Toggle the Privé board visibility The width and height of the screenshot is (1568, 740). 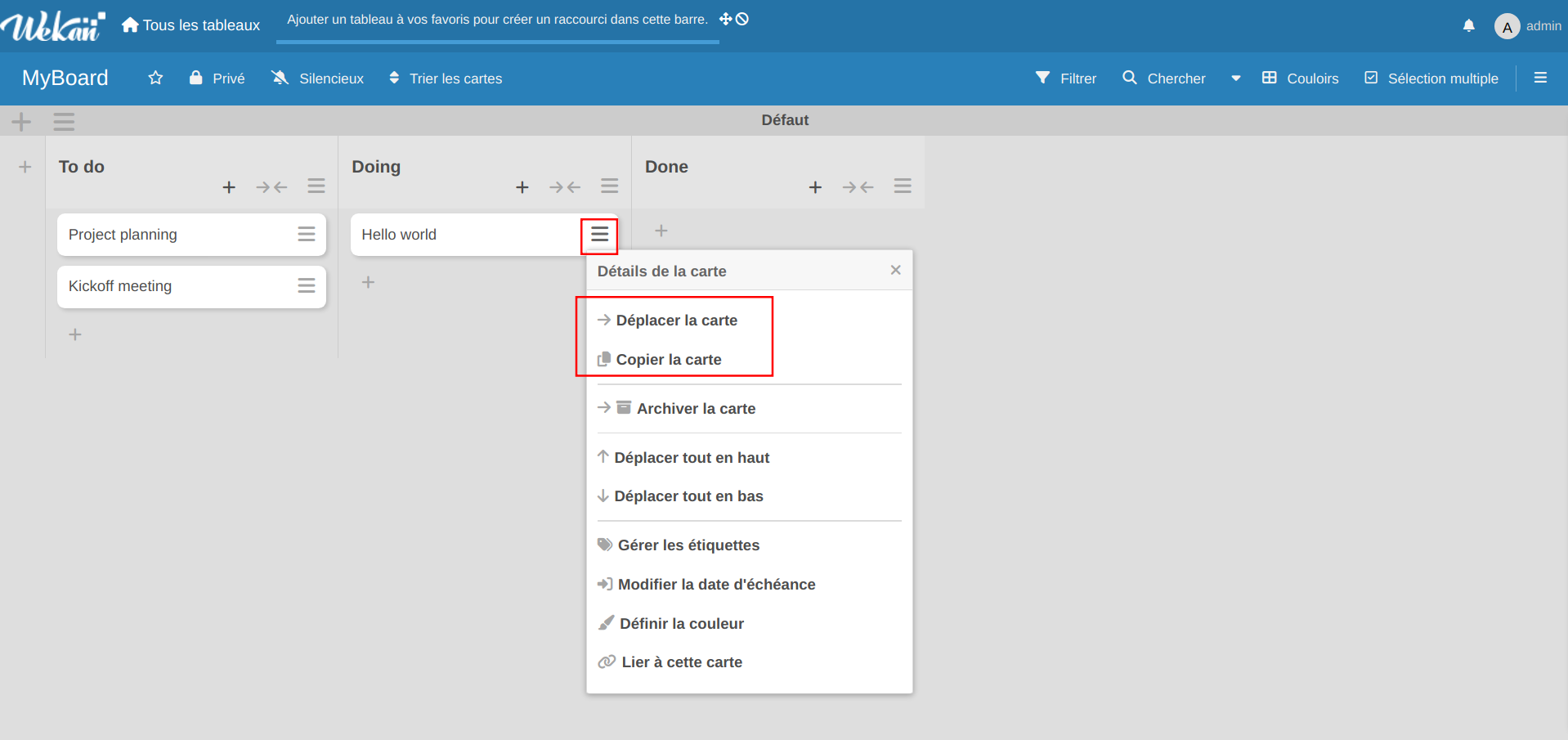tap(217, 78)
